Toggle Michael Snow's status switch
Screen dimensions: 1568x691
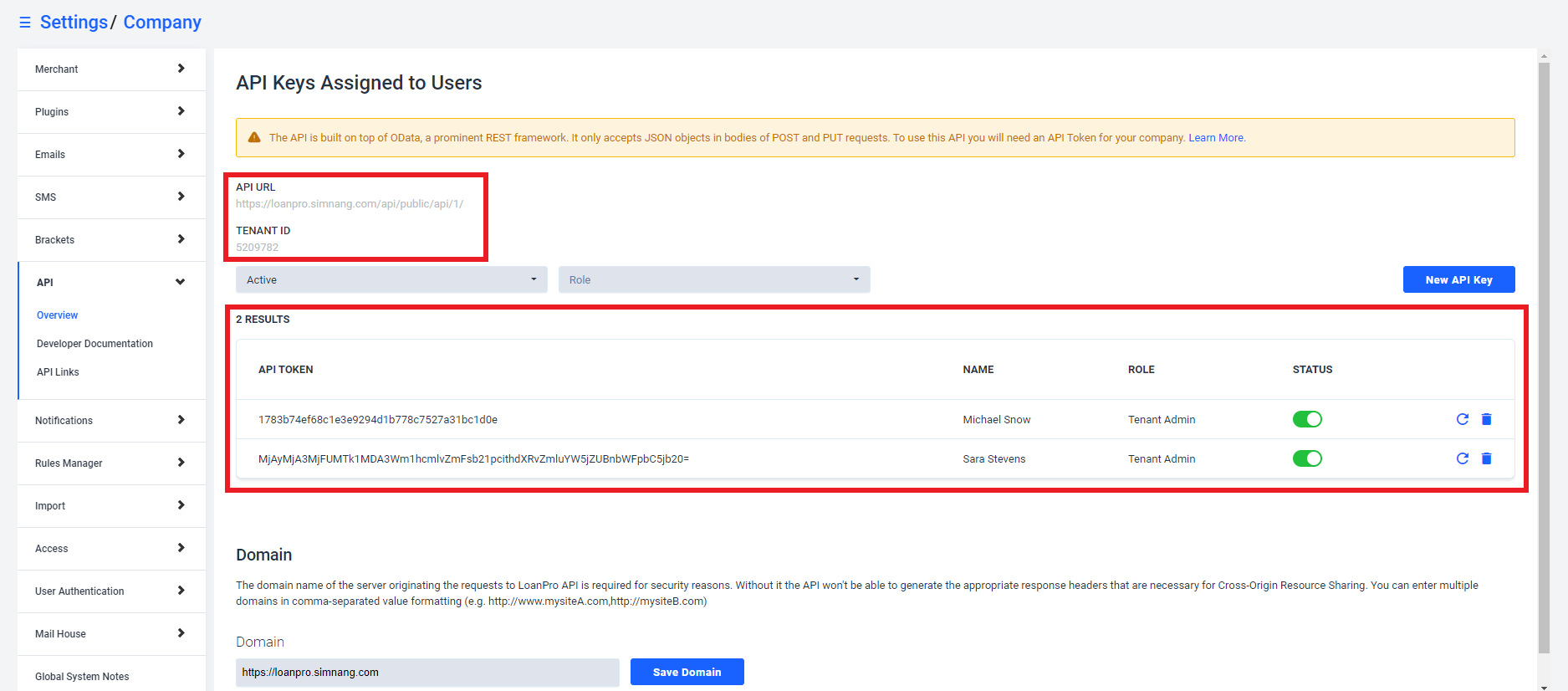pos(1307,419)
